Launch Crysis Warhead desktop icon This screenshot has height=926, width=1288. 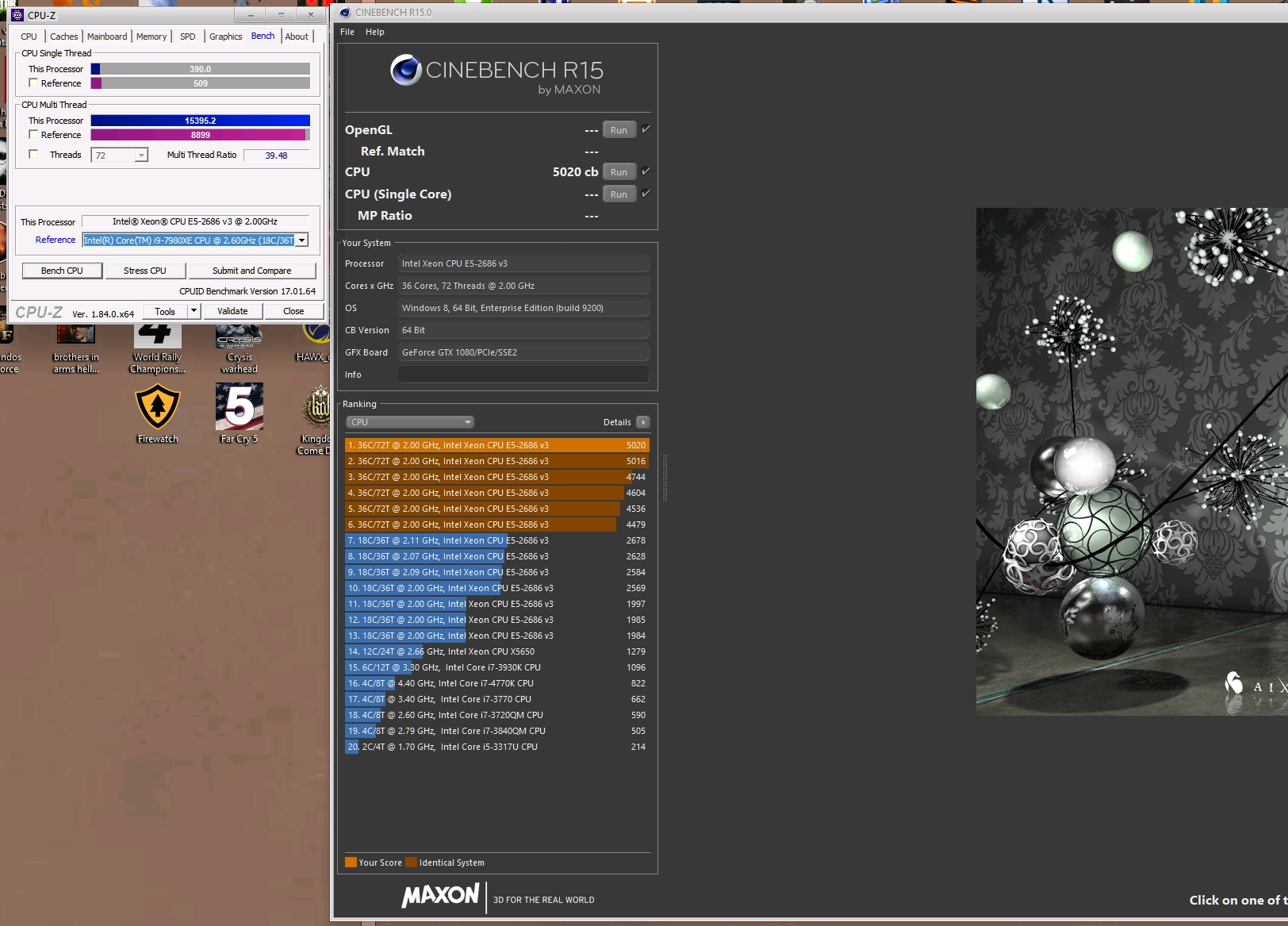pyautogui.click(x=239, y=349)
